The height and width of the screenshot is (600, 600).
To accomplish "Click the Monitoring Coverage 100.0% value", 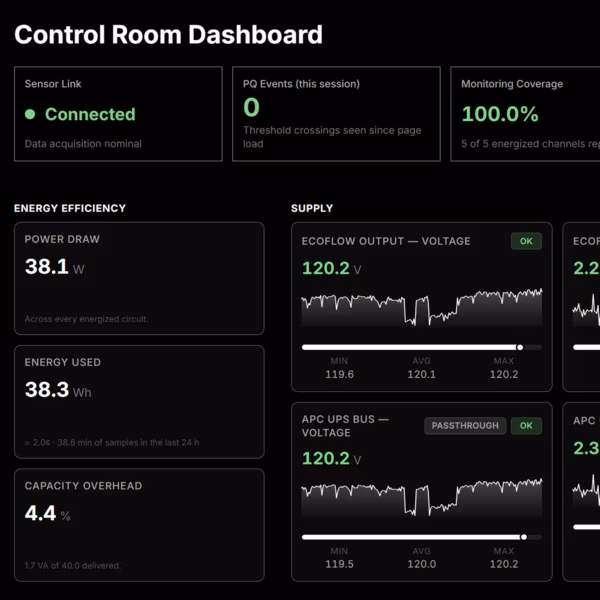I will 500,114.
